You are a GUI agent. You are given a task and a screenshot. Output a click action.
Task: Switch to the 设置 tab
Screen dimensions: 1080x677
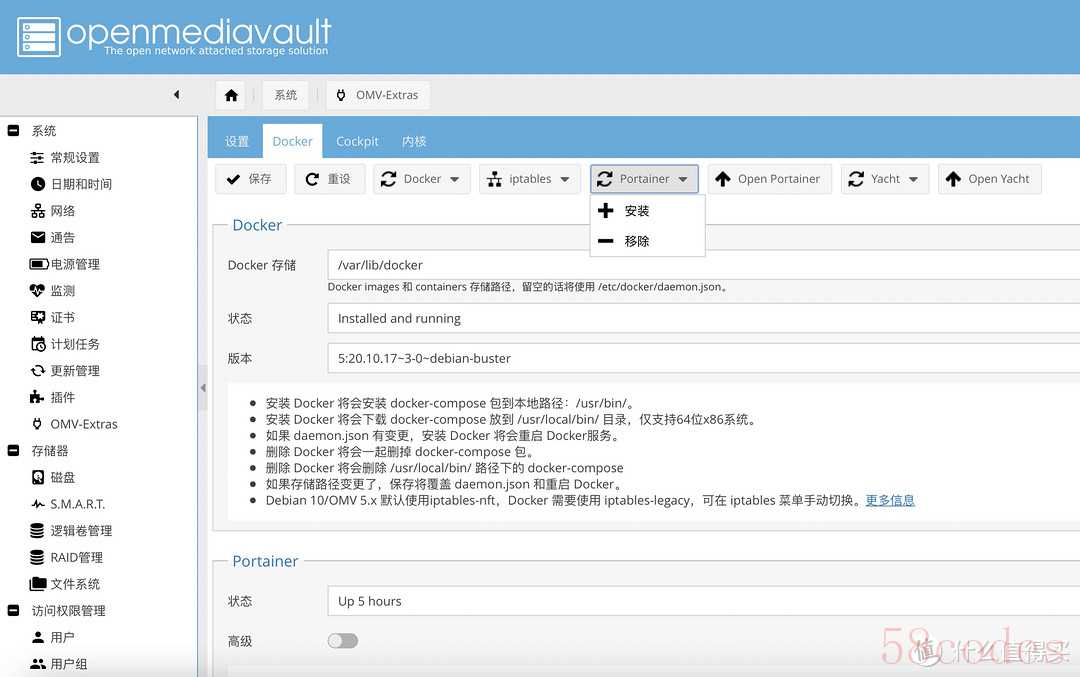236,141
